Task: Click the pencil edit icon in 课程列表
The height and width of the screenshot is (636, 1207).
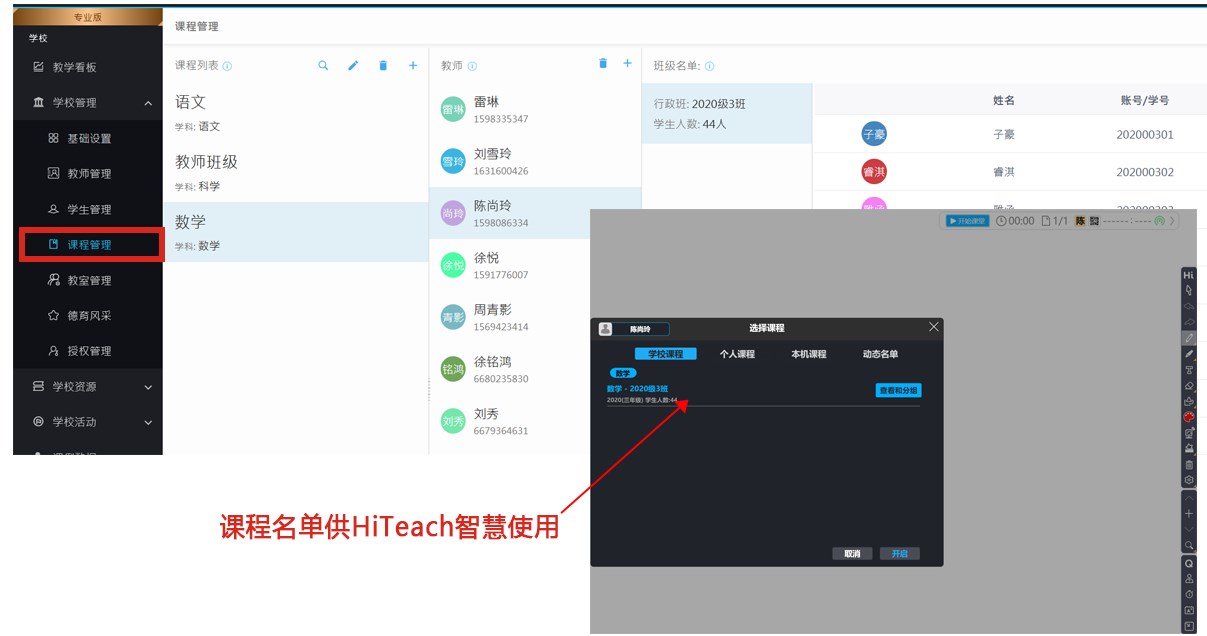Action: [x=353, y=66]
